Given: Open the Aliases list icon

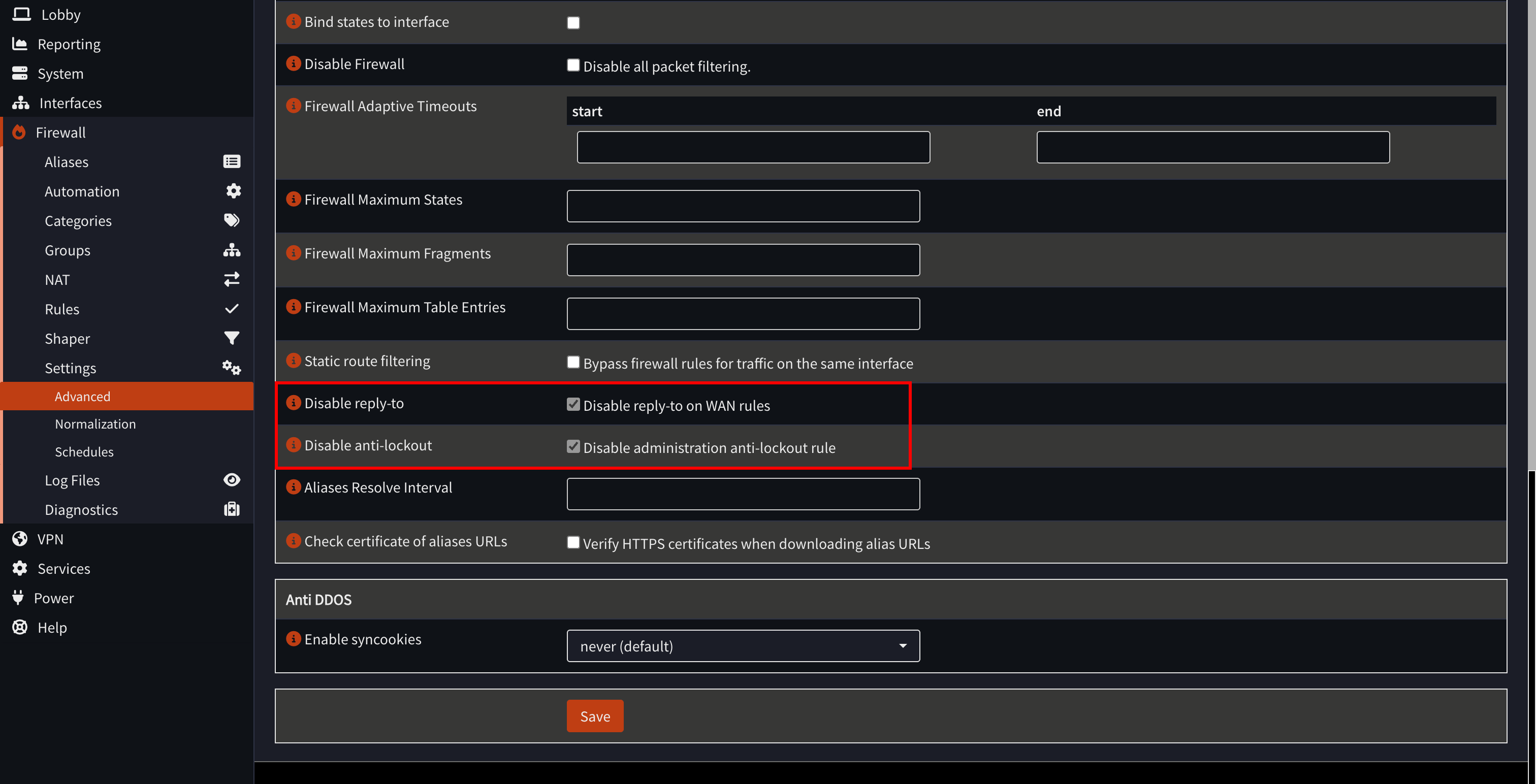Looking at the screenshot, I should (x=232, y=161).
